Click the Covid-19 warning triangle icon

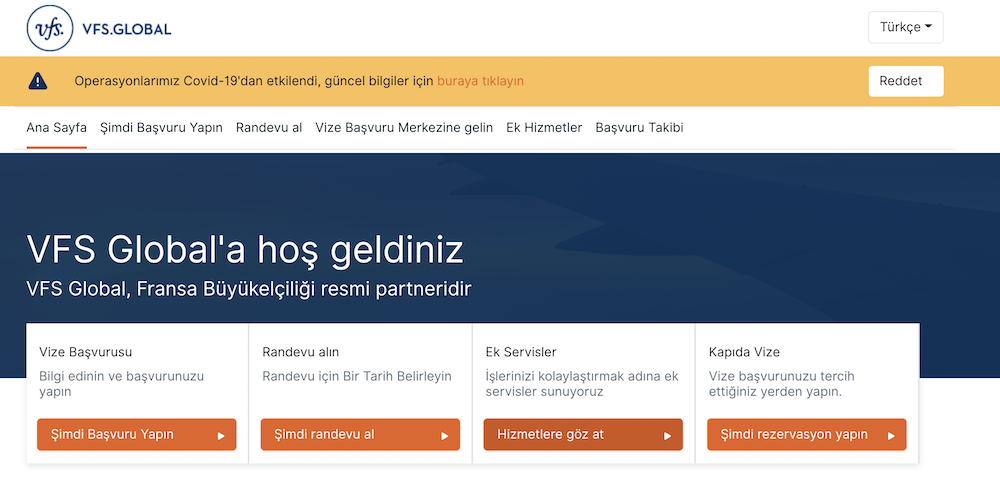pyautogui.click(x=38, y=81)
